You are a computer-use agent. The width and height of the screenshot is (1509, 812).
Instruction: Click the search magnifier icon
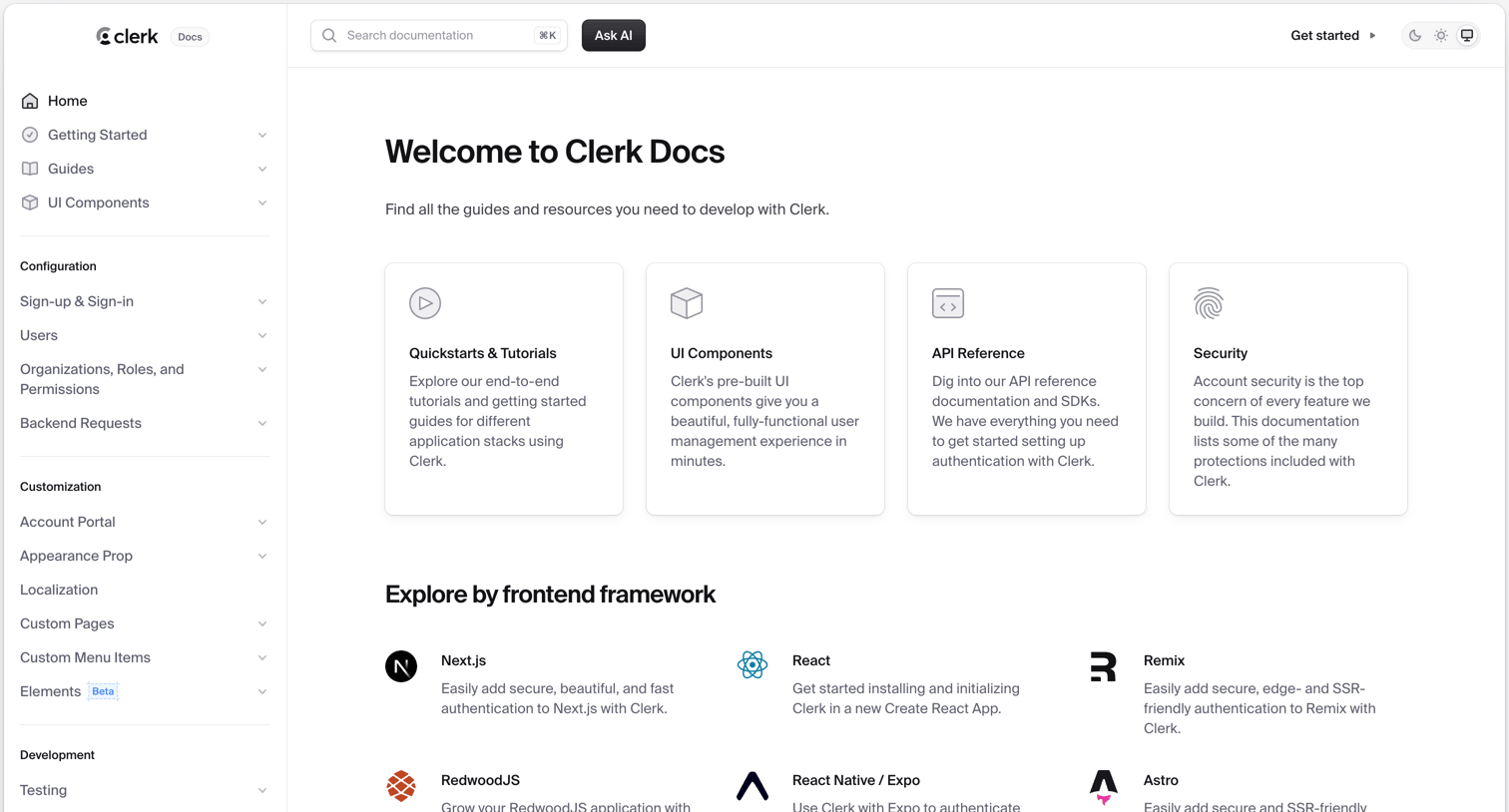tap(329, 35)
